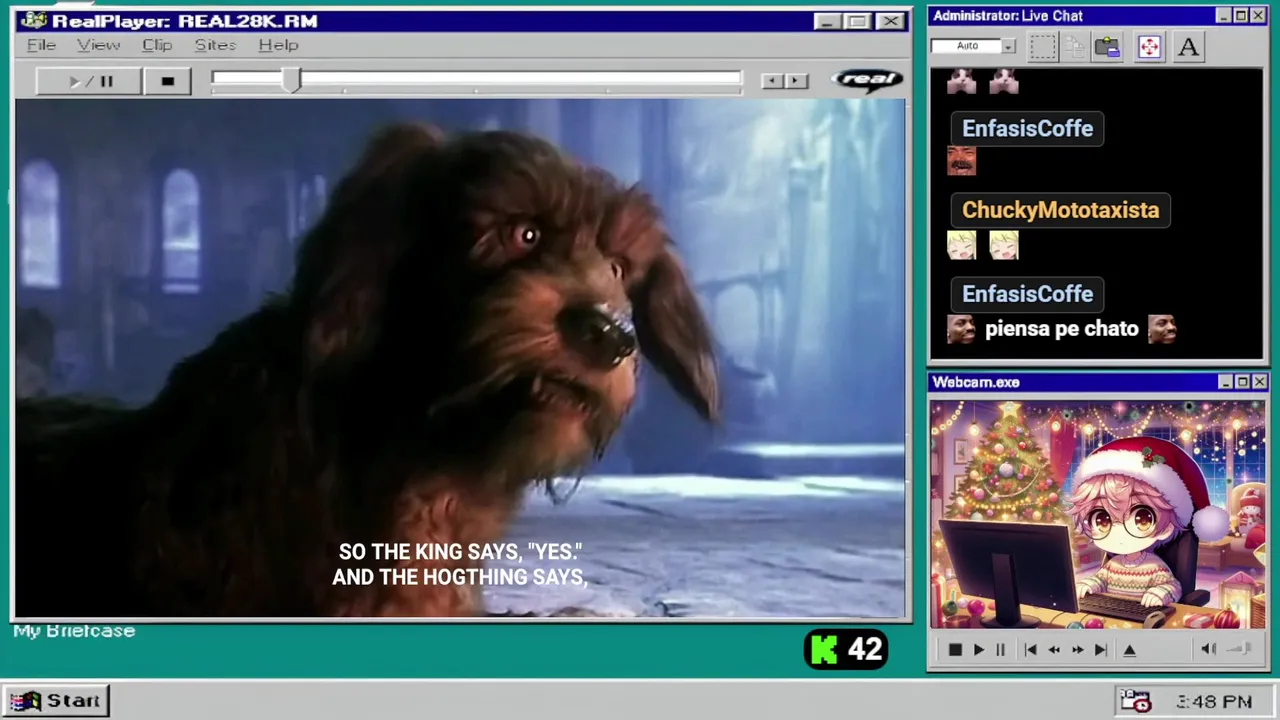This screenshot has width=1280, height=720.
Task: Click the webcam Christmas avatar video
Action: pos(1097,515)
